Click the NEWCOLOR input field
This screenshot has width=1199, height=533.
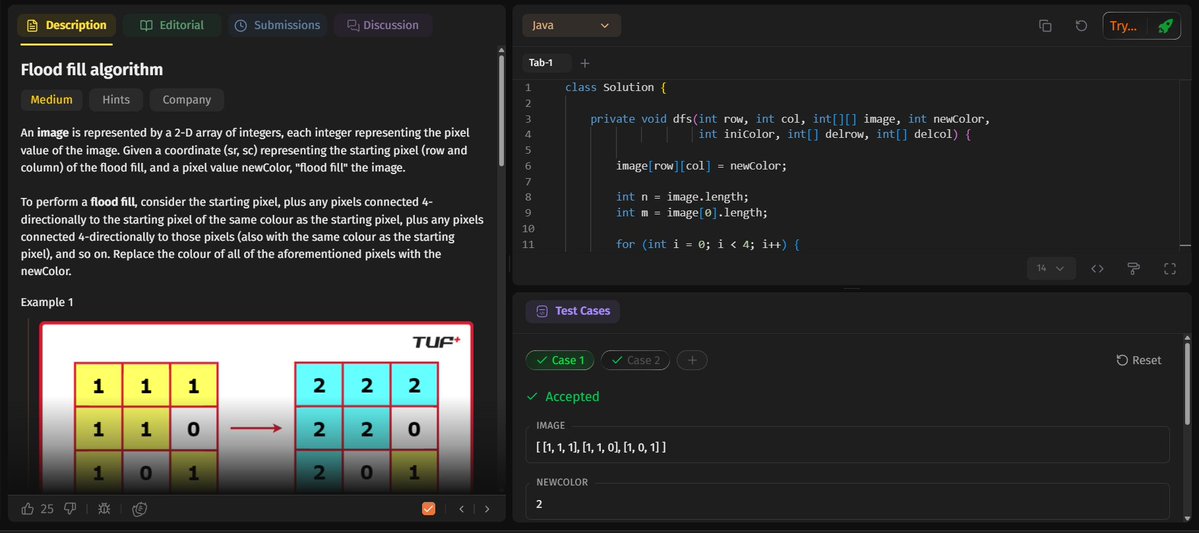pos(847,503)
